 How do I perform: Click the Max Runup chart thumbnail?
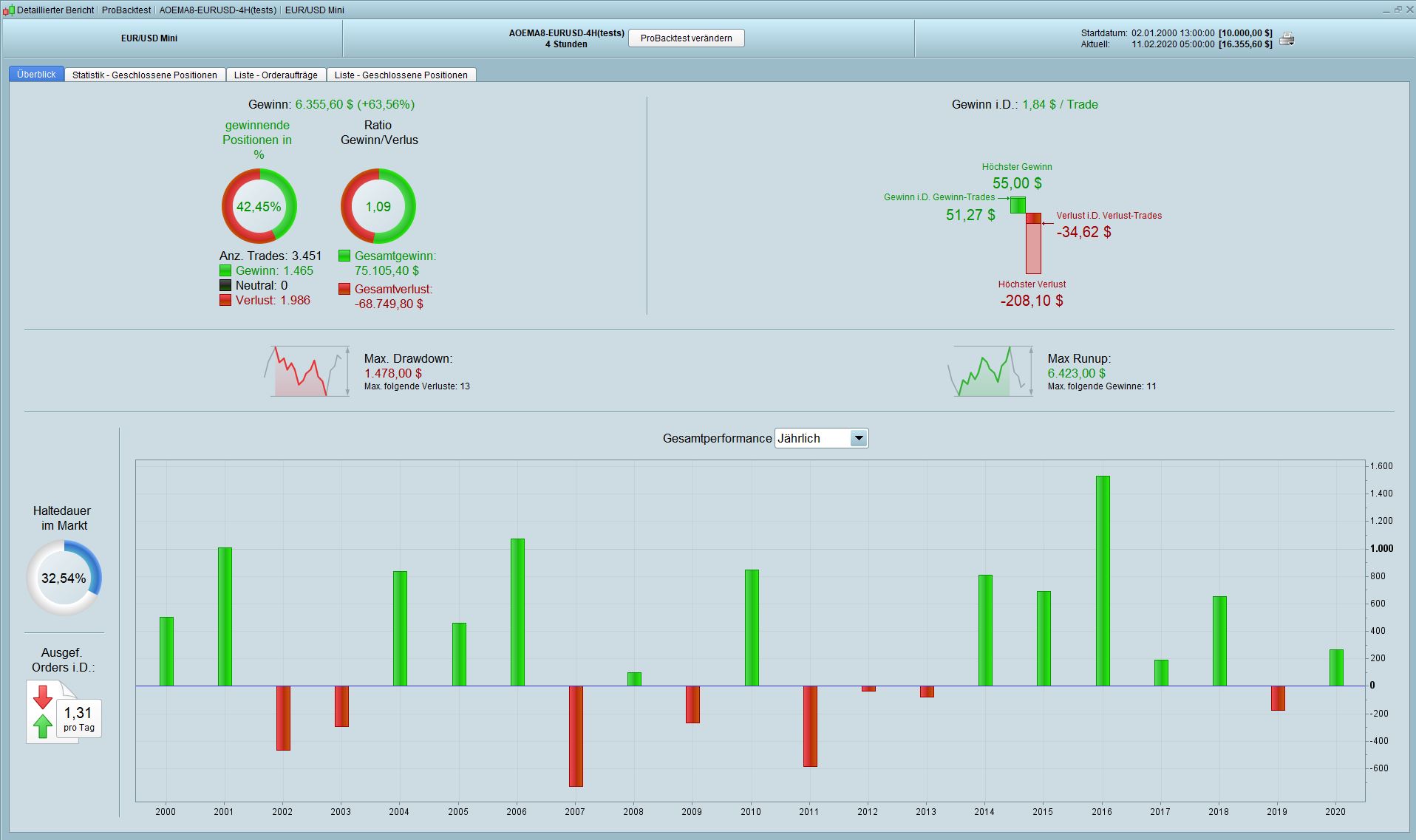(990, 371)
